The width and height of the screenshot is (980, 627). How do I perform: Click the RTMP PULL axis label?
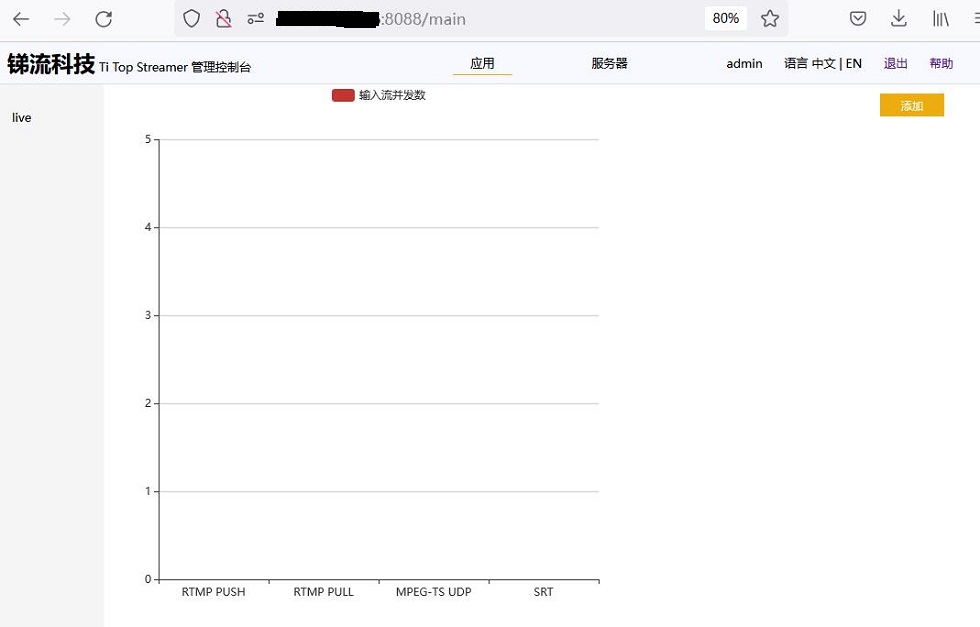[324, 591]
